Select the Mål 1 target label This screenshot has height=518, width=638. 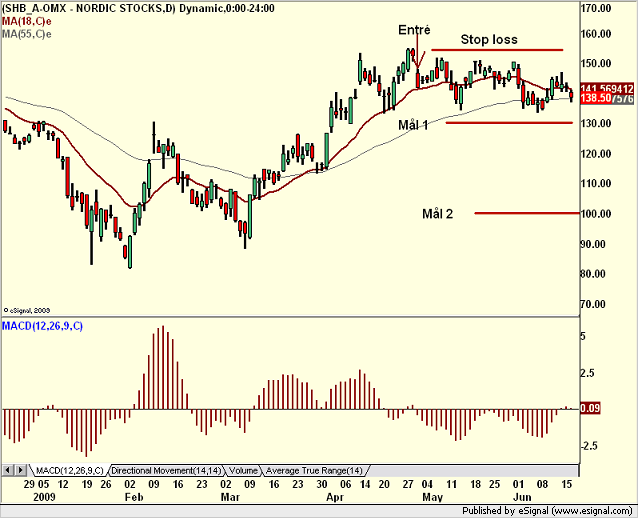tap(413, 125)
